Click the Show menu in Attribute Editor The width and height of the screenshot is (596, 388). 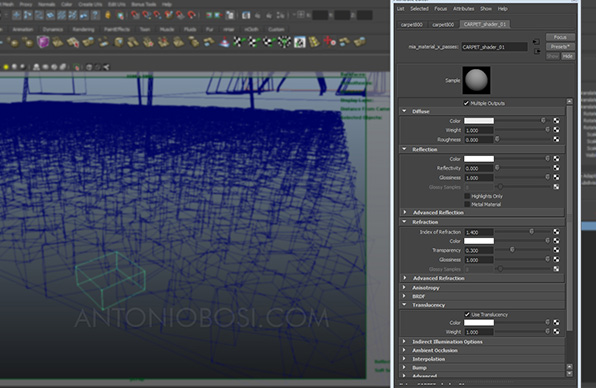click(x=486, y=8)
